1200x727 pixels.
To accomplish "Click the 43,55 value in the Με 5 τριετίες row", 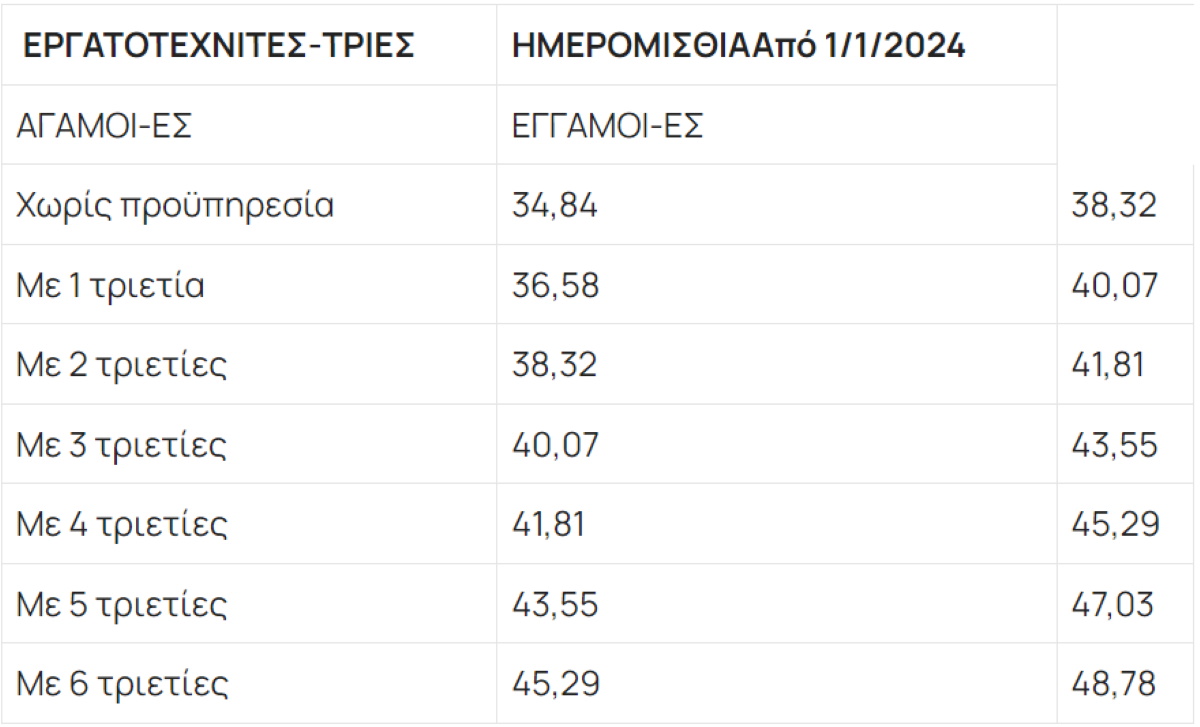I will point(555,605).
